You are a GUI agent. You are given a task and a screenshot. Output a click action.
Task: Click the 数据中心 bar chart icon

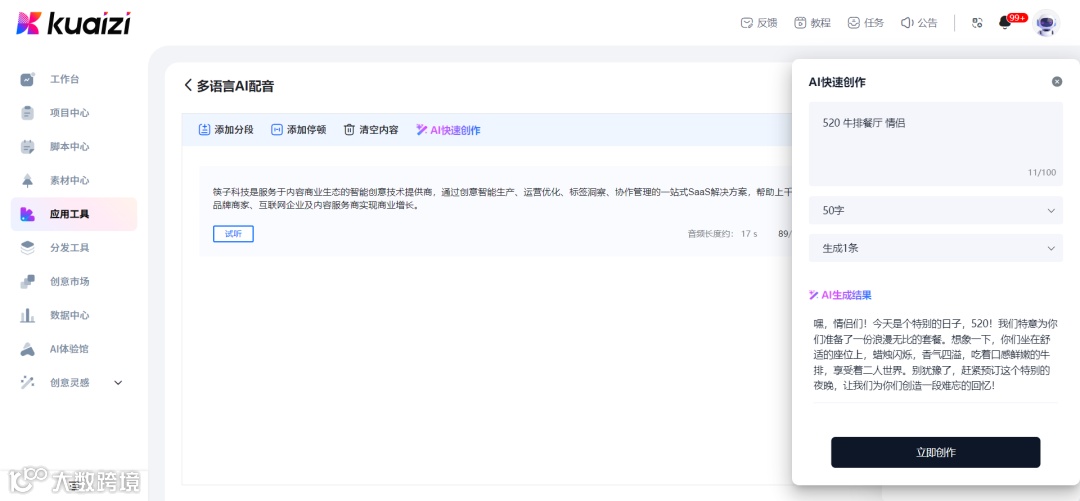tap(27, 315)
